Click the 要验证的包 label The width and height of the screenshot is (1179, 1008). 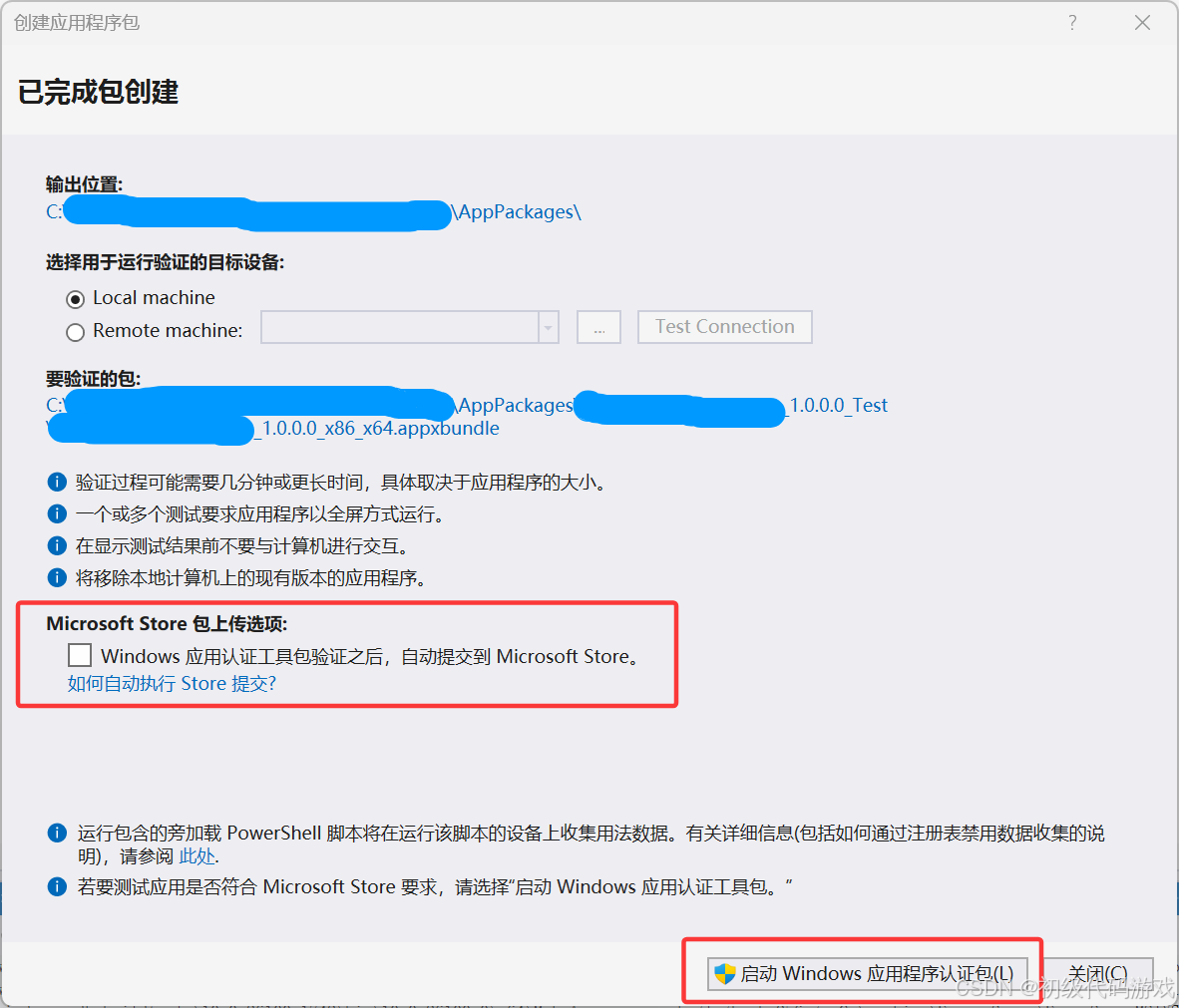(x=93, y=378)
